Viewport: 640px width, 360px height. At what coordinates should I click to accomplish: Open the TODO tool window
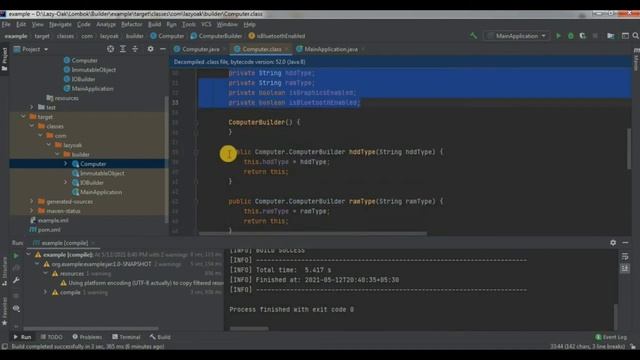51,337
